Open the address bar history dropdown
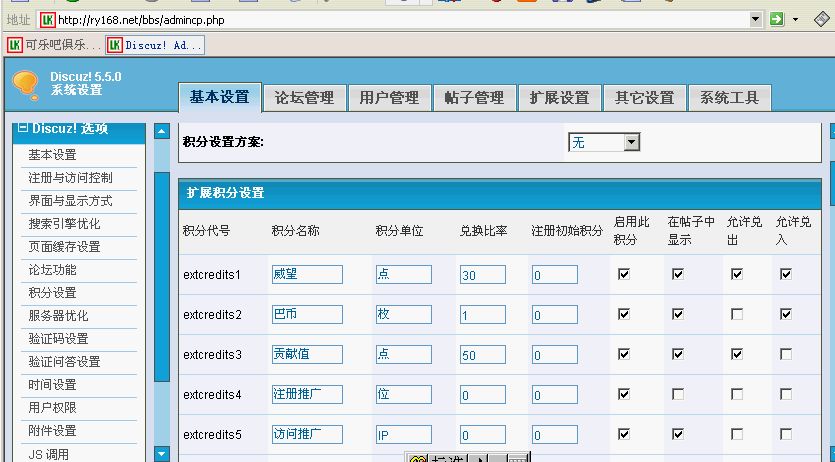This screenshot has width=835, height=462. coord(756,20)
